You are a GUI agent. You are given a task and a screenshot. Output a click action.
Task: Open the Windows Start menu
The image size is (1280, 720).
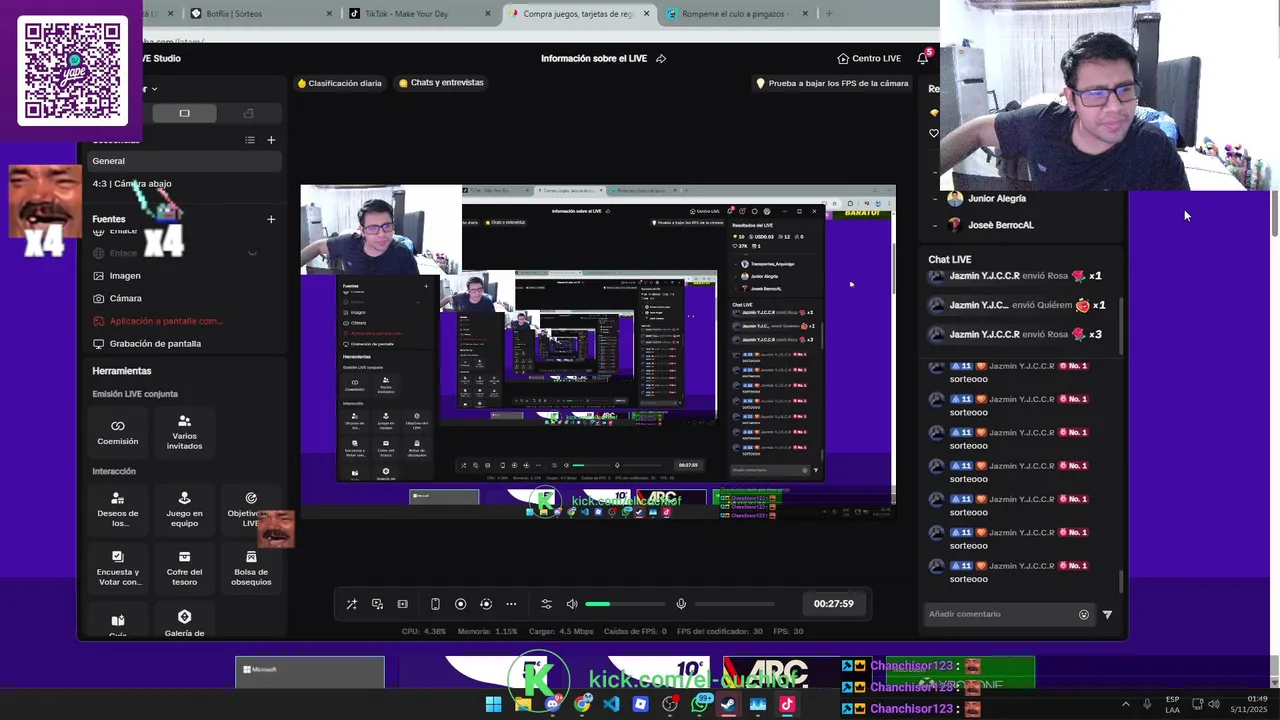[494, 704]
